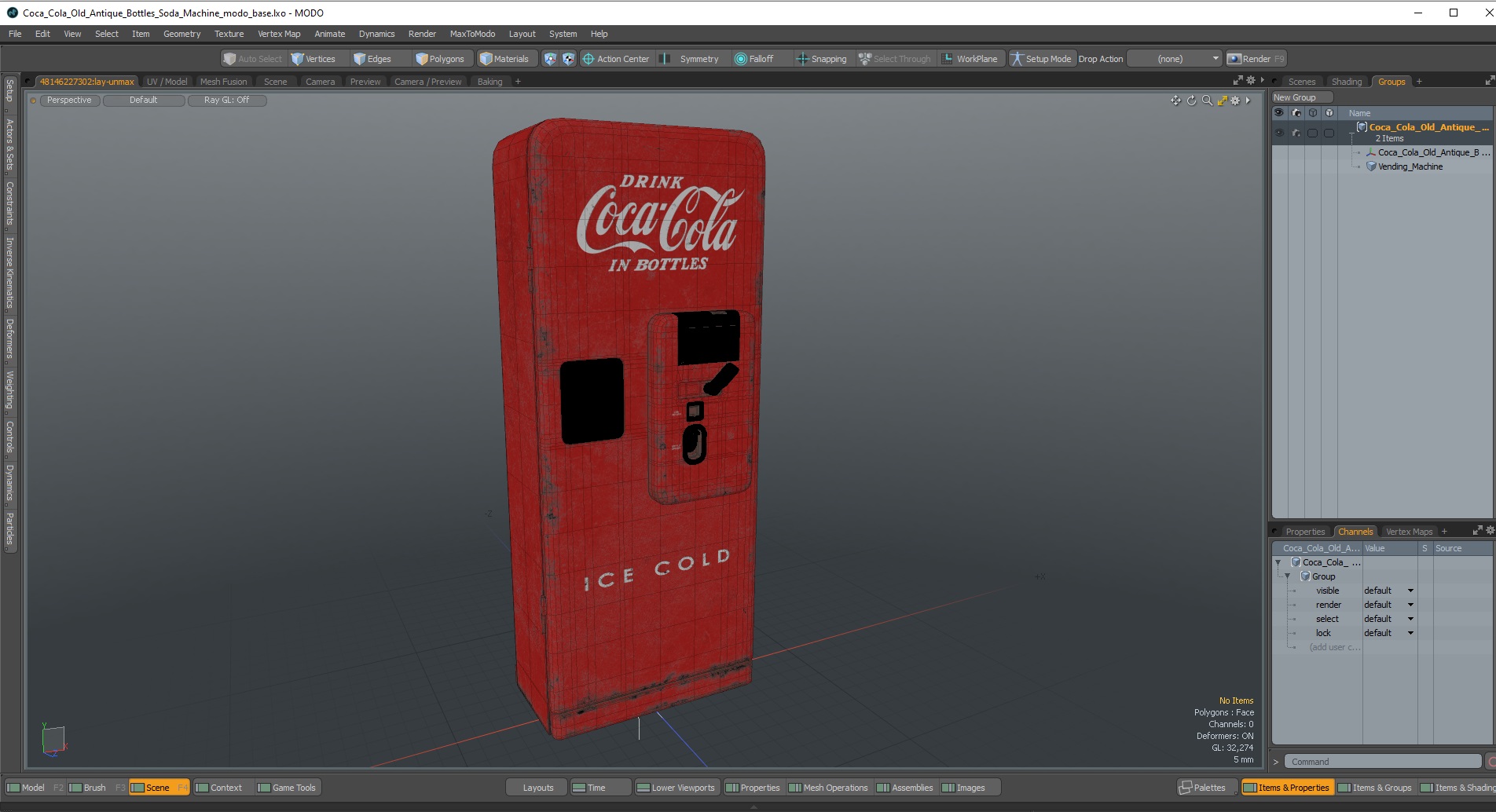Click the viewport pan/move icon

click(x=1175, y=101)
